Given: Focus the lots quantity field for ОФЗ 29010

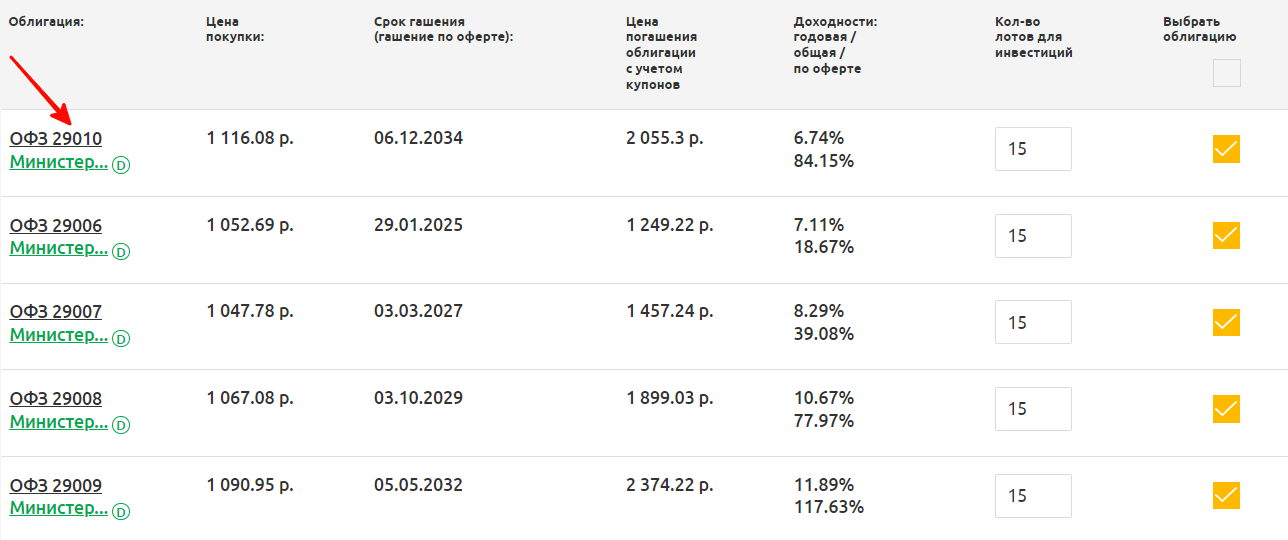Looking at the screenshot, I should point(1033,149).
